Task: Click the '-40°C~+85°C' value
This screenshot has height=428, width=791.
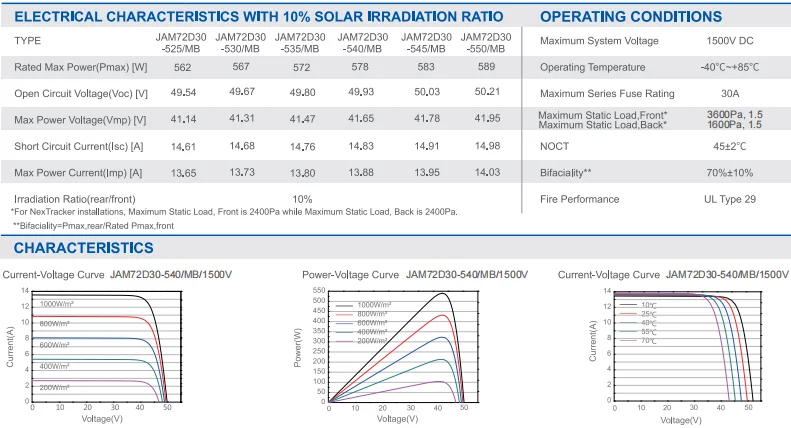Action: pyautogui.click(x=729, y=67)
